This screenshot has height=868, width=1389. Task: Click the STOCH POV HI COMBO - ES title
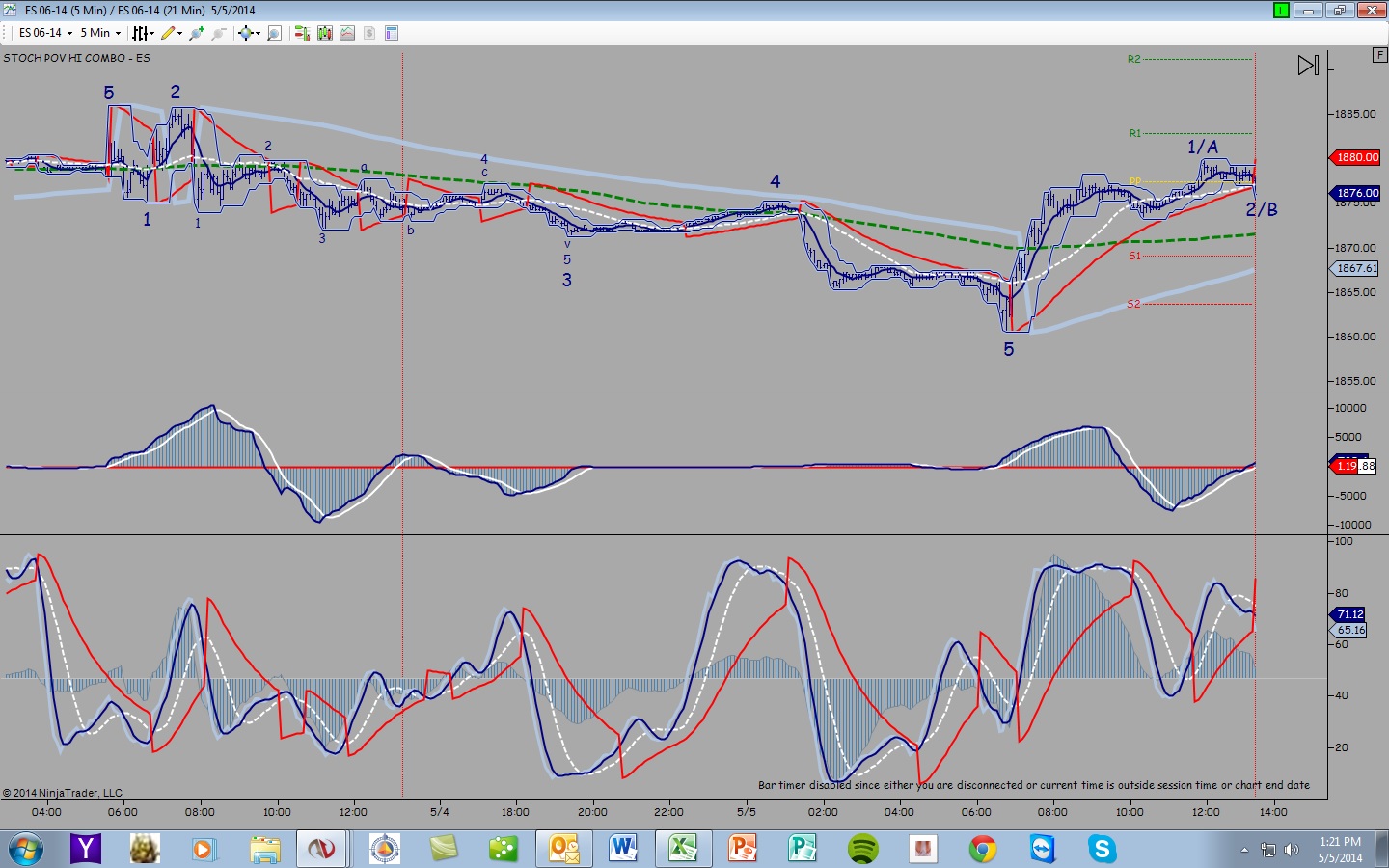point(76,58)
